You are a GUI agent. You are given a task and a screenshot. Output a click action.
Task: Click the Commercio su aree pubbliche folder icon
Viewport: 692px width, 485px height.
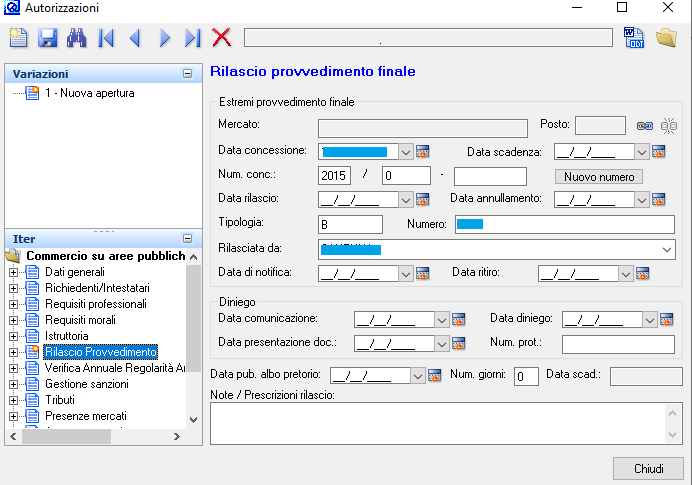click(x=13, y=256)
